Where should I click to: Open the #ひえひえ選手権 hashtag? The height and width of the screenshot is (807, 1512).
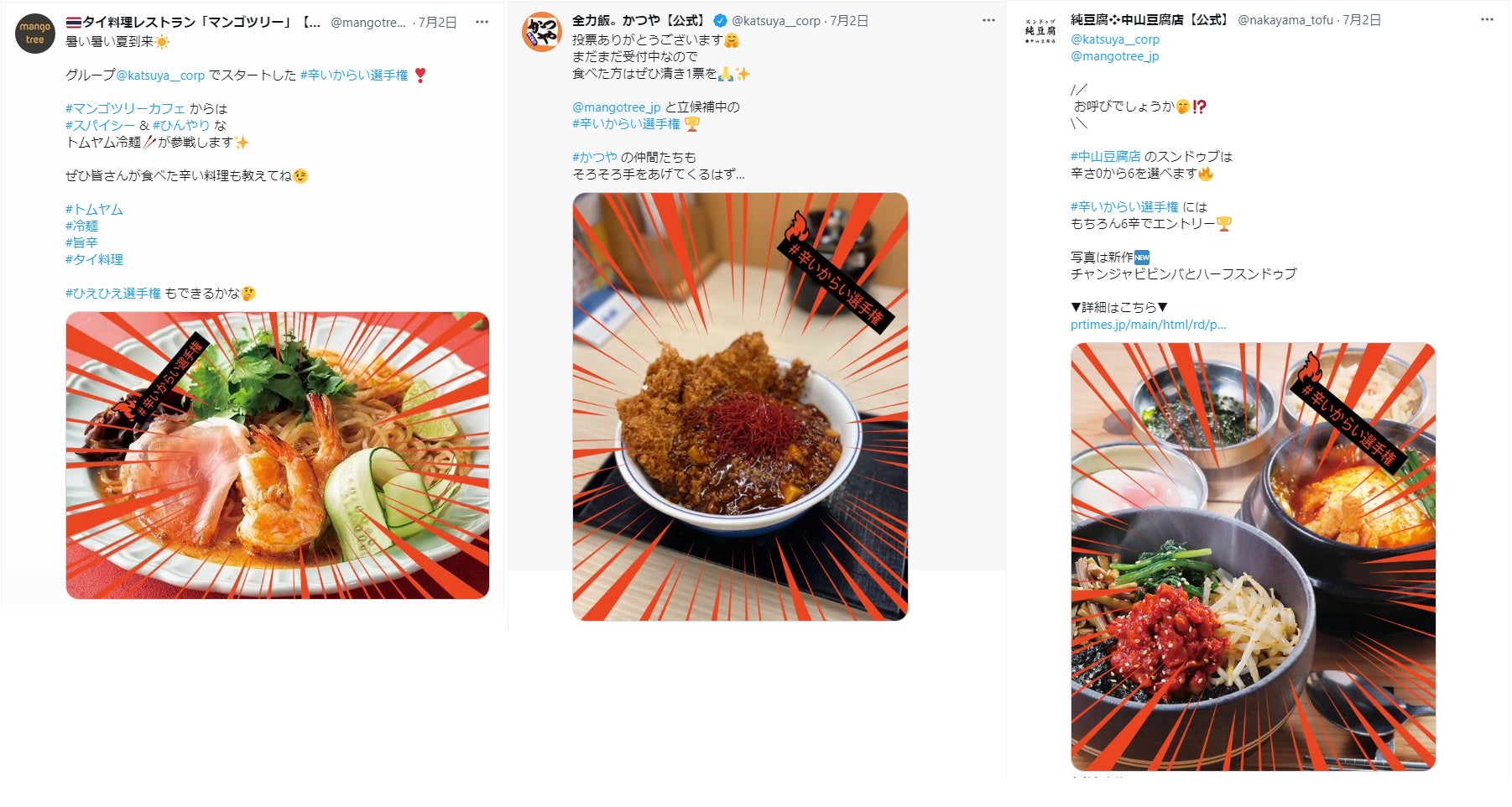(x=113, y=294)
